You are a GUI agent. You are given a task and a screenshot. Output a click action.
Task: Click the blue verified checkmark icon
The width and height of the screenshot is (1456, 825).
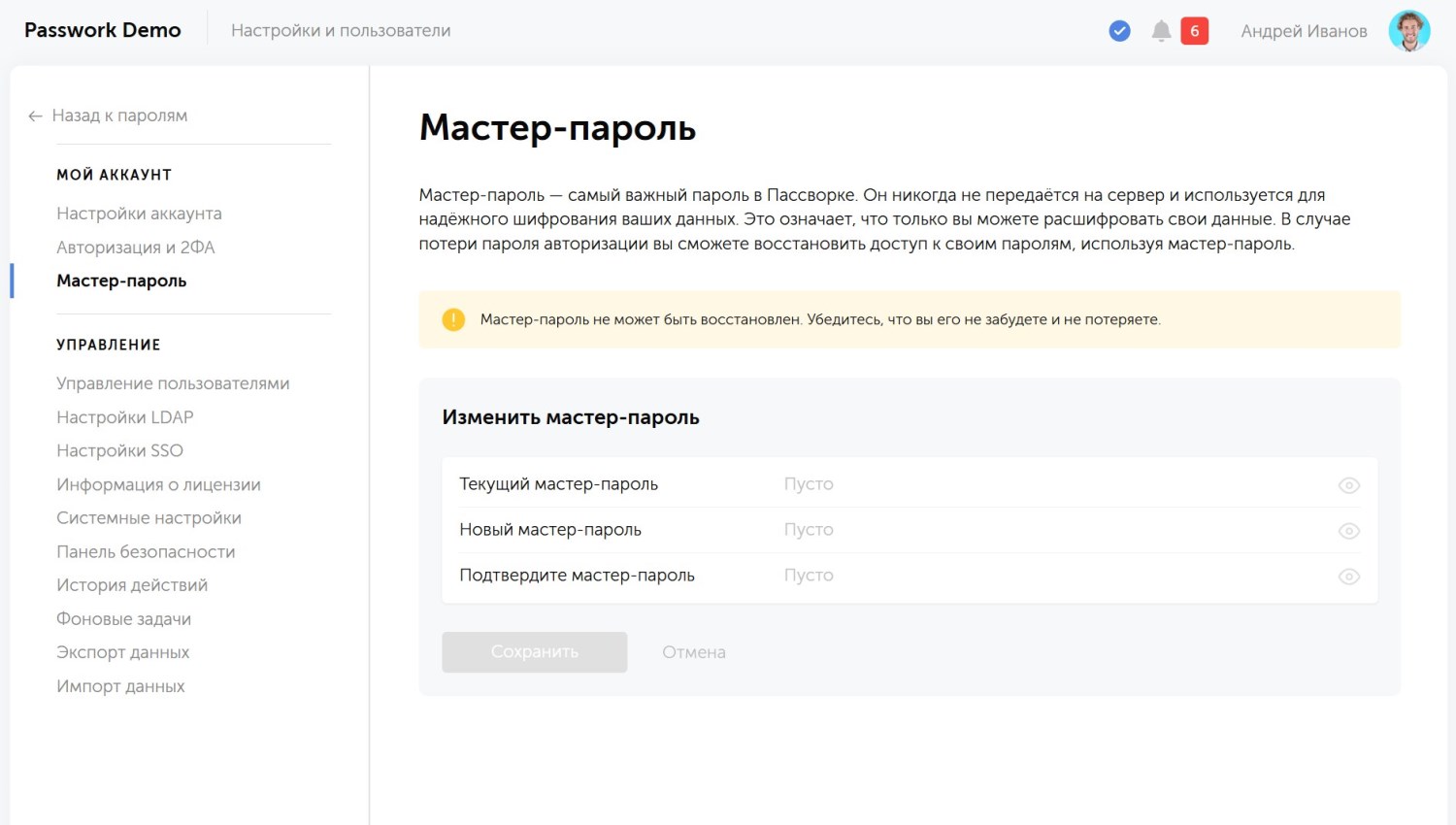1119,31
